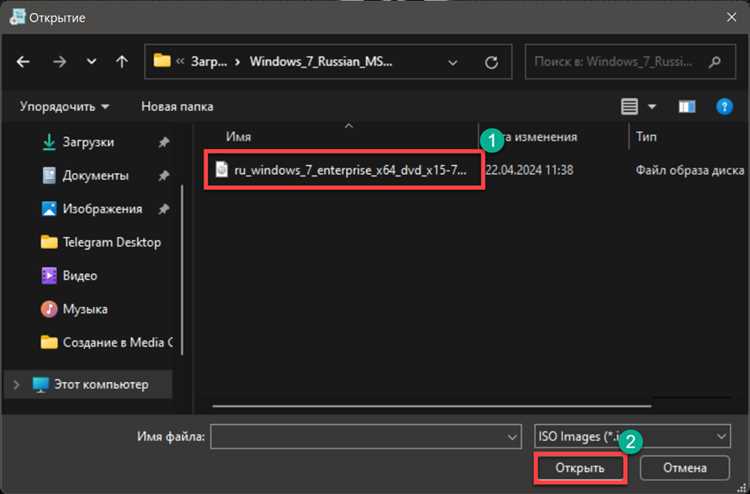The width and height of the screenshot is (750, 494).
Task: Expand the address bar history dropdown
Action: point(452,62)
